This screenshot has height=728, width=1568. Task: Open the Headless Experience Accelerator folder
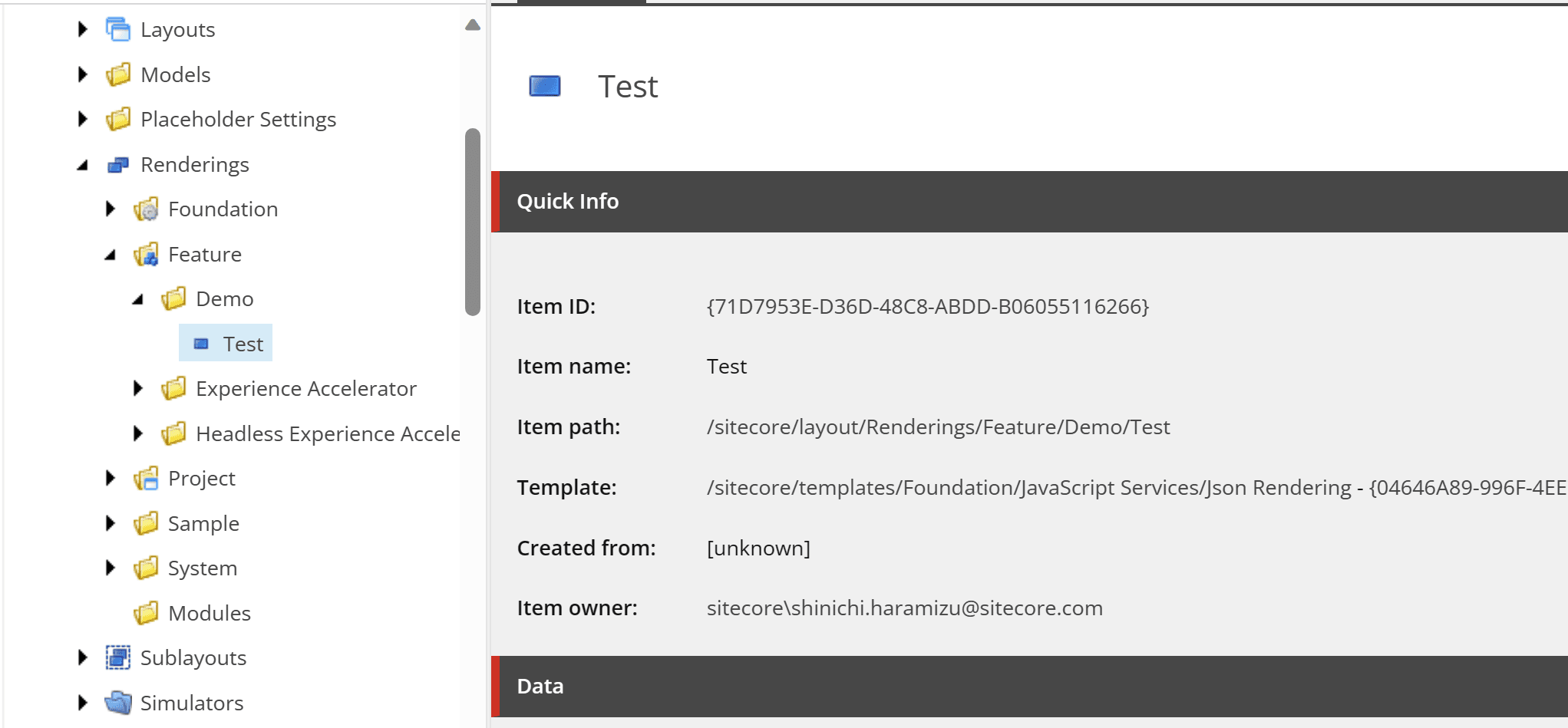(327, 434)
